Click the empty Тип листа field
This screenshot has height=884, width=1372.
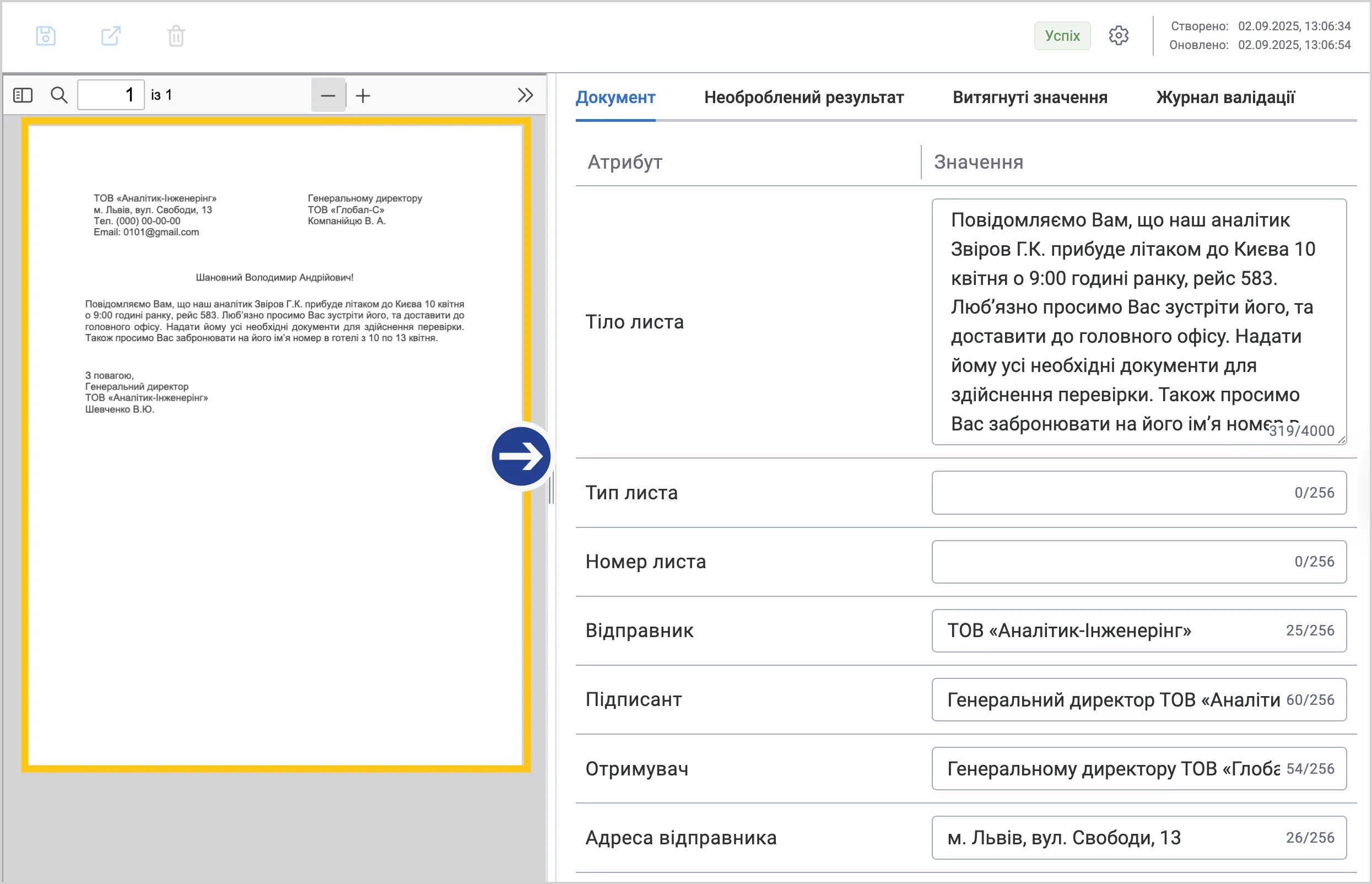[1139, 493]
